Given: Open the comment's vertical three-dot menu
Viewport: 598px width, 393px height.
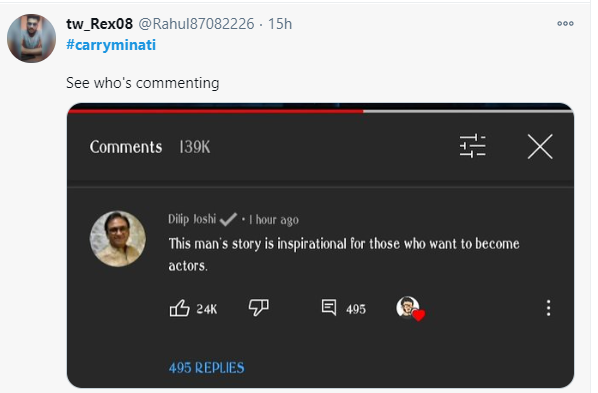Looking at the screenshot, I should (x=548, y=308).
